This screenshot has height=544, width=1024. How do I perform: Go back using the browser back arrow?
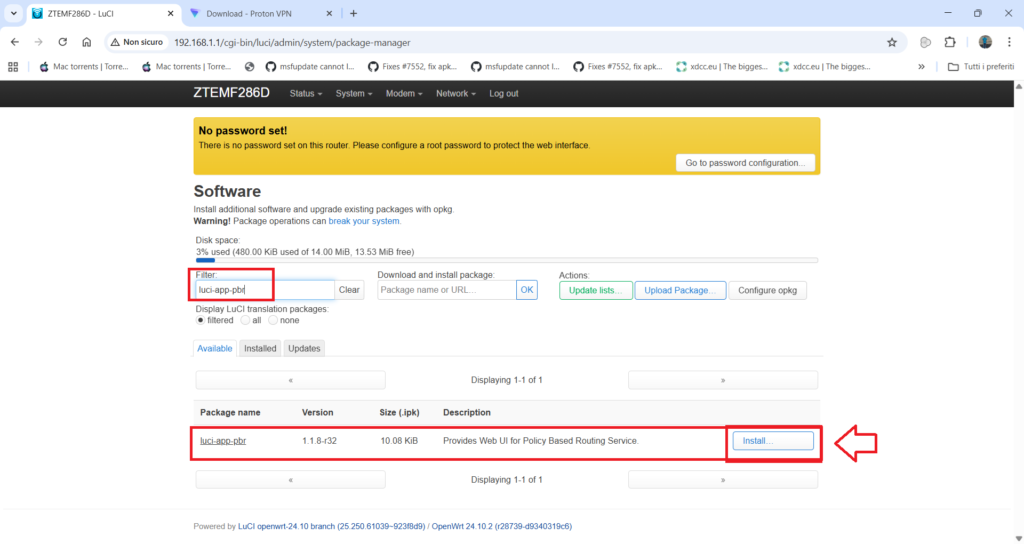click(x=14, y=43)
